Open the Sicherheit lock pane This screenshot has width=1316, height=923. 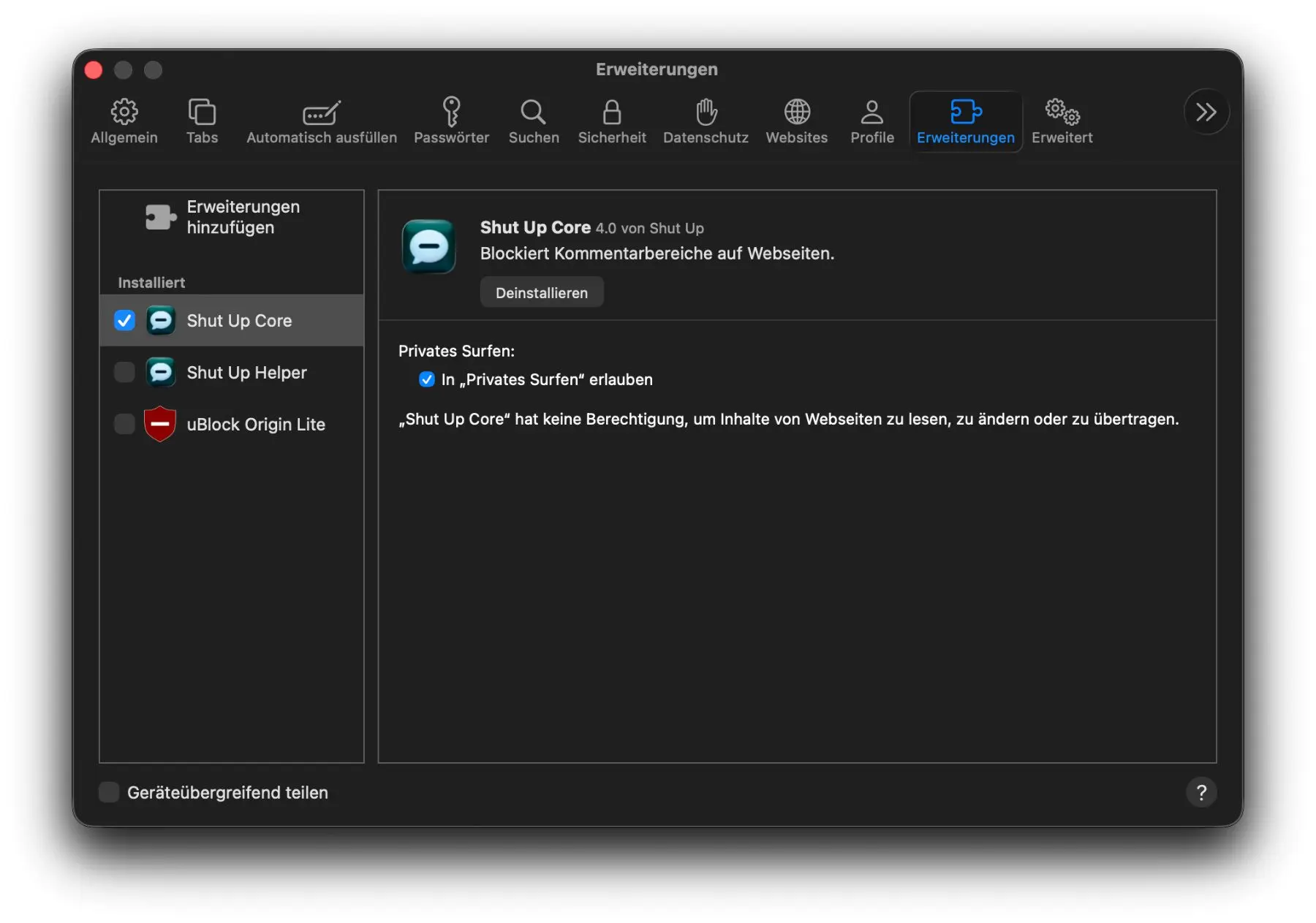[x=612, y=121]
